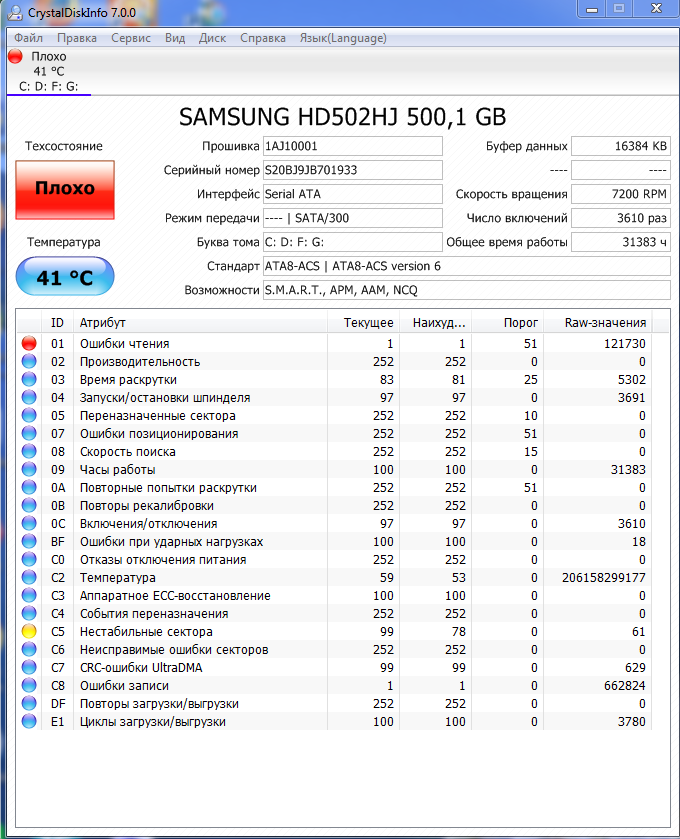Screen dimensions: 680x839
Task: Click the blue status icon in the Включения/отключения row
Action: pos(29,523)
